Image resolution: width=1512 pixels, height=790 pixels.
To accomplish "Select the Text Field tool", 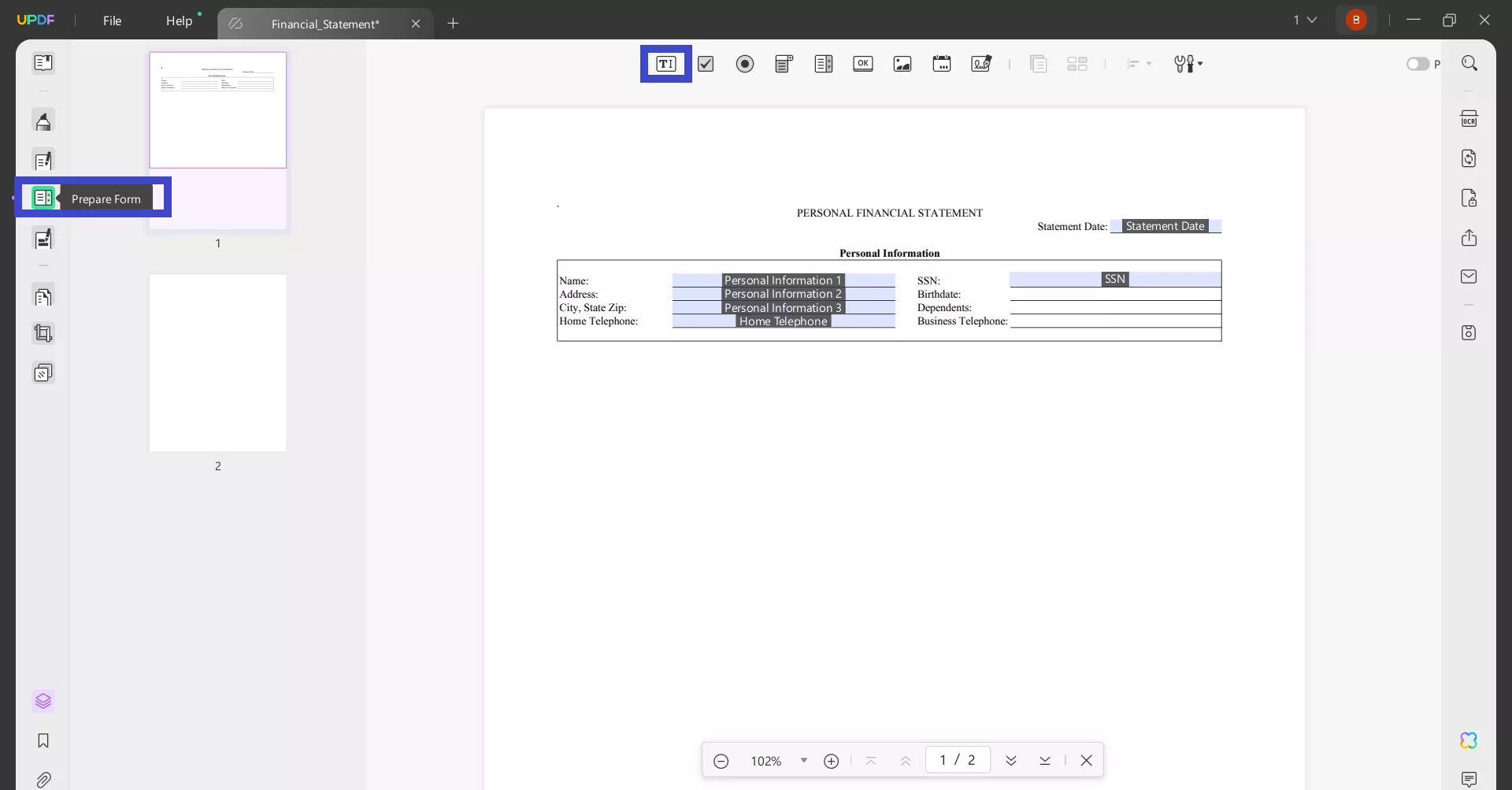I will [665, 64].
